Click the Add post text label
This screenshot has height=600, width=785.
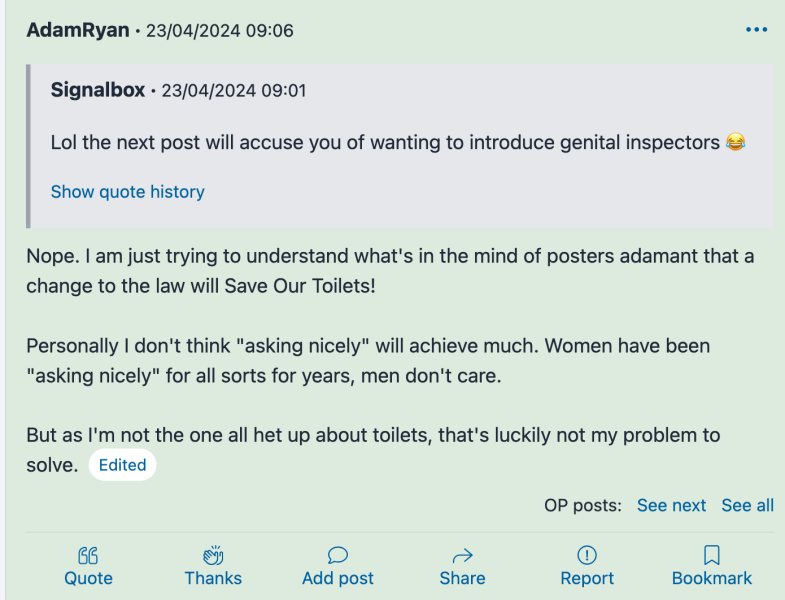click(338, 578)
